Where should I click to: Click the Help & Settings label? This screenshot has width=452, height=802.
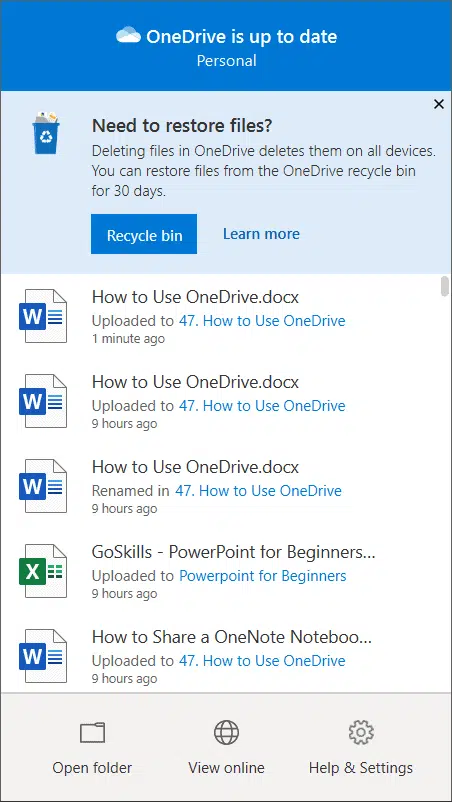(x=361, y=768)
